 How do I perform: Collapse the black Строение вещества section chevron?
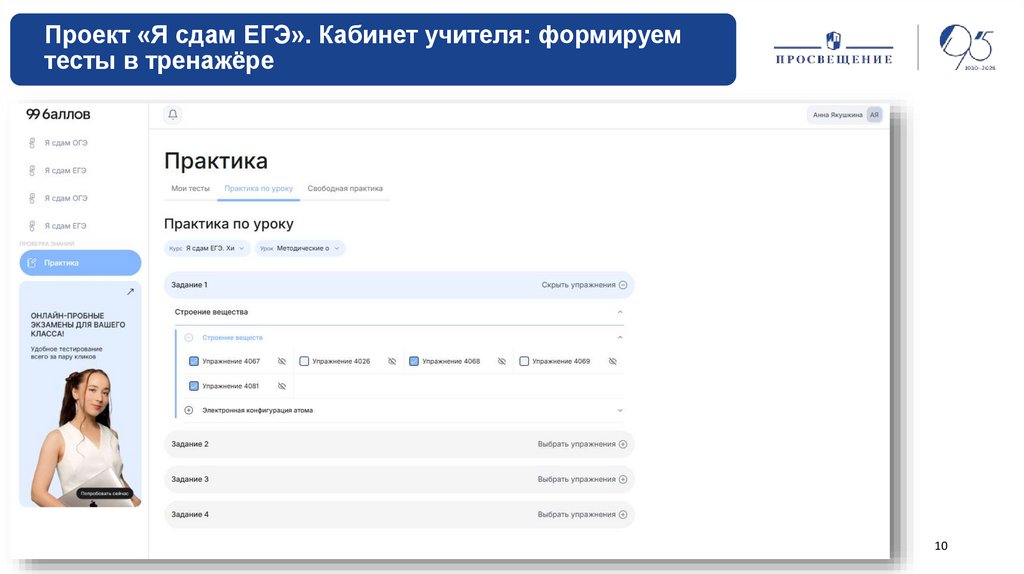(620, 312)
